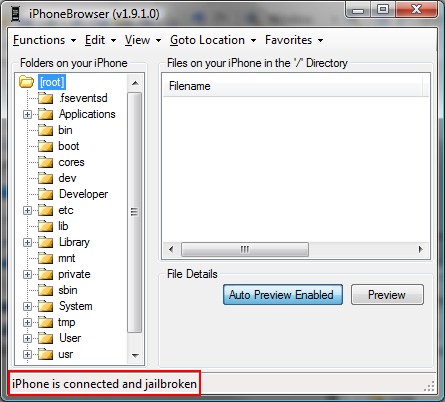This screenshot has width=445, height=402.
Task: Open the Favorites dropdown menu
Action: [x=294, y=40]
